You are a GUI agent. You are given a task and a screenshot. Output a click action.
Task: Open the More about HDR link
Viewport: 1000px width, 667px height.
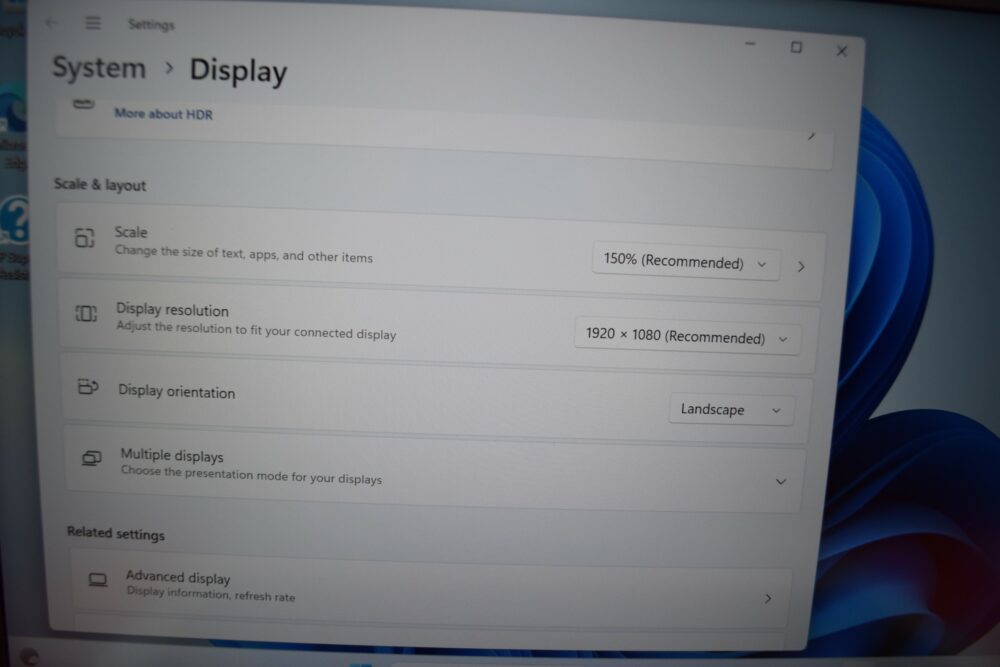(x=163, y=114)
